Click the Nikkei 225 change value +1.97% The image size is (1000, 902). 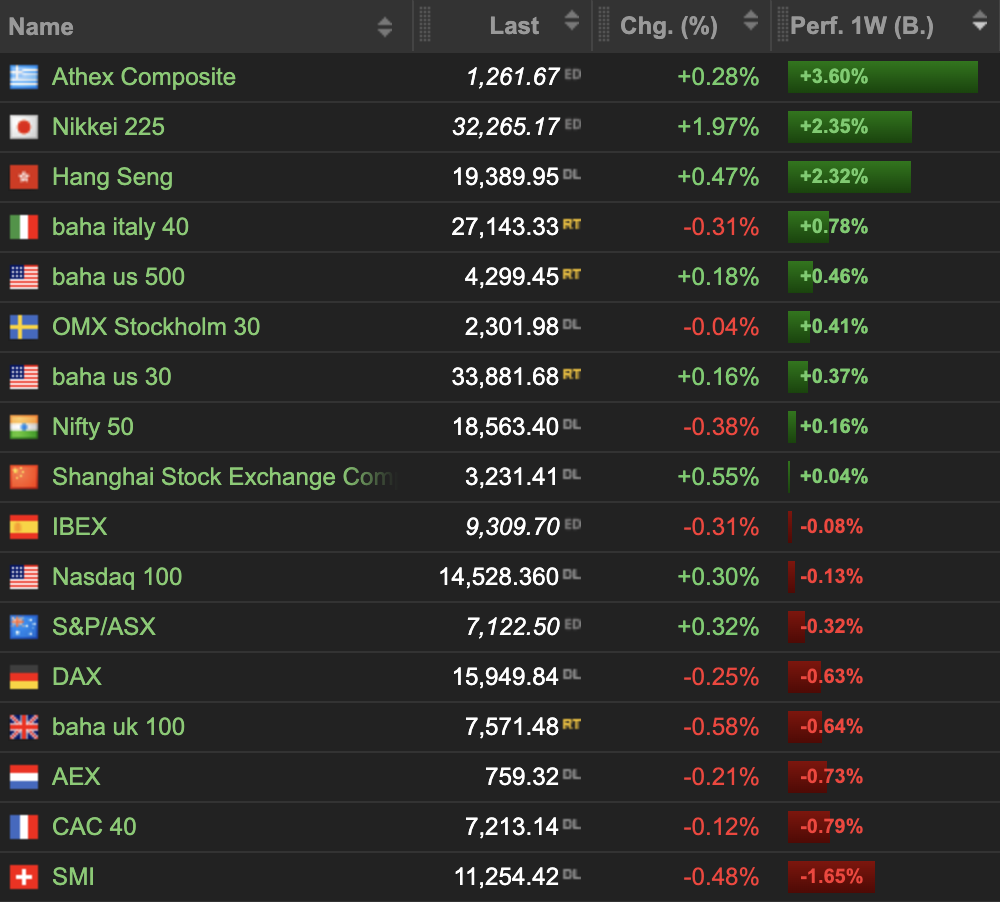point(718,127)
